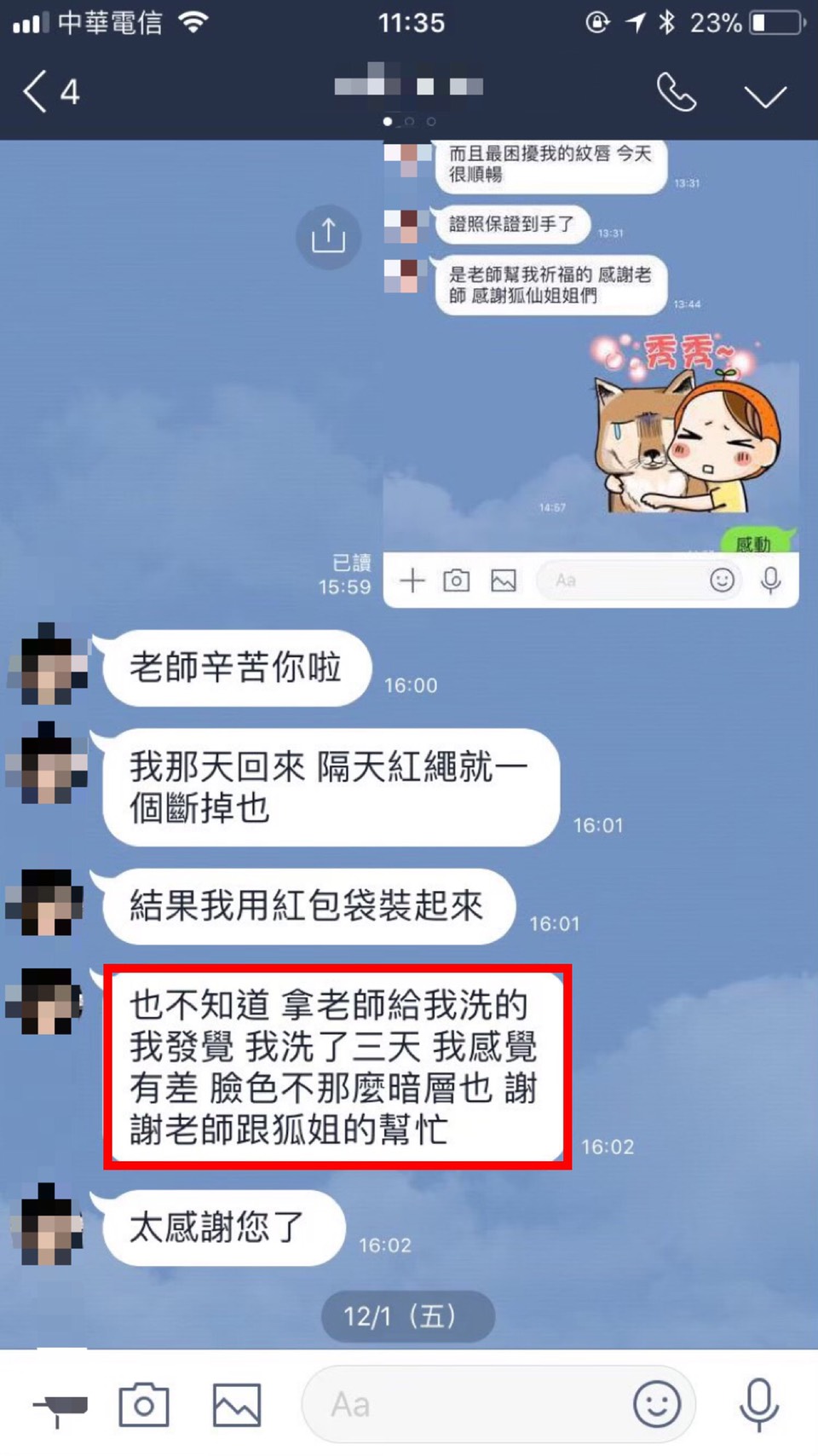Open the emoji sticker picker smiley

(x=657, y=1404)
